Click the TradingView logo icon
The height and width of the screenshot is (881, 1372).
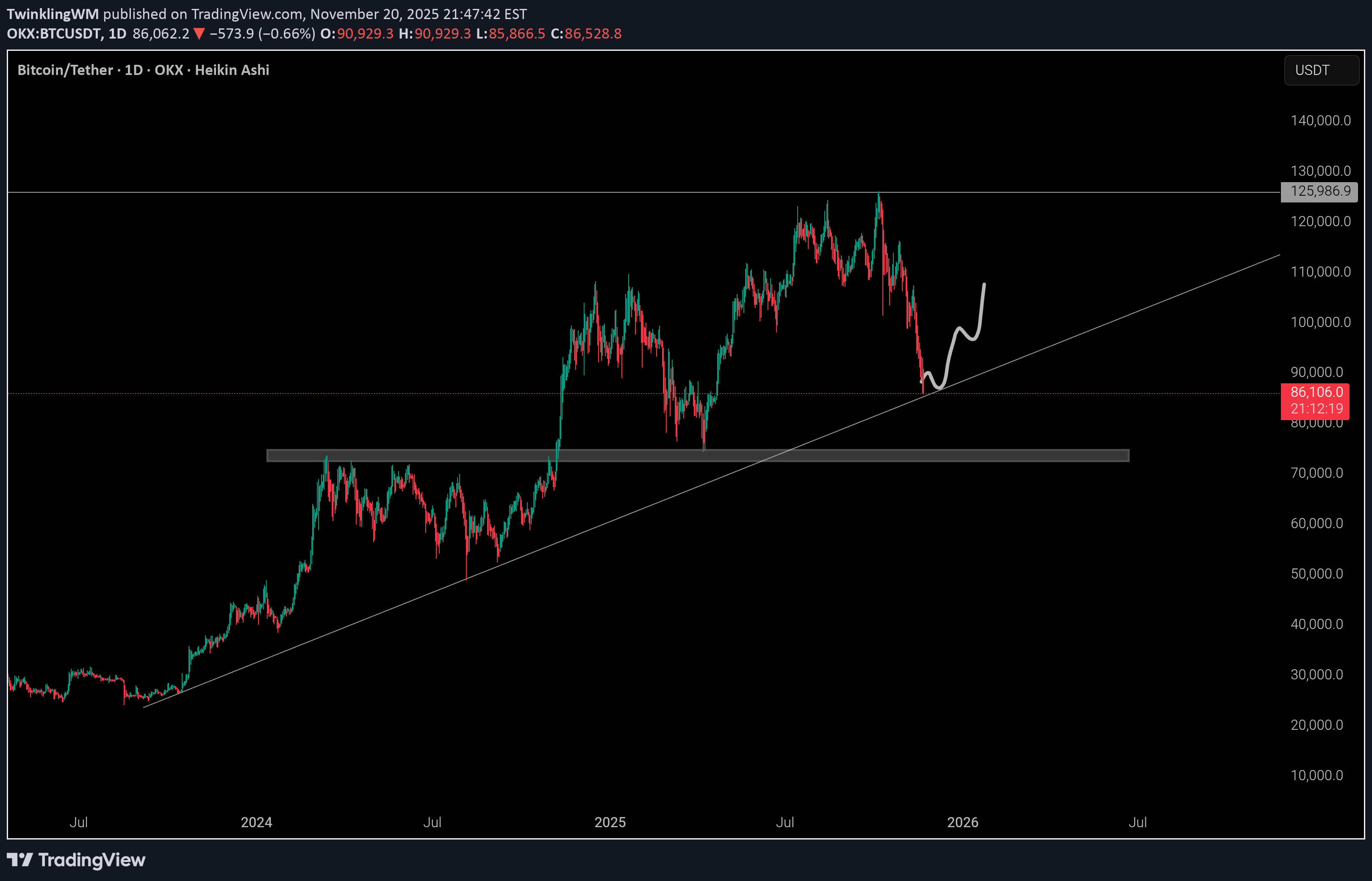[19, 860]
